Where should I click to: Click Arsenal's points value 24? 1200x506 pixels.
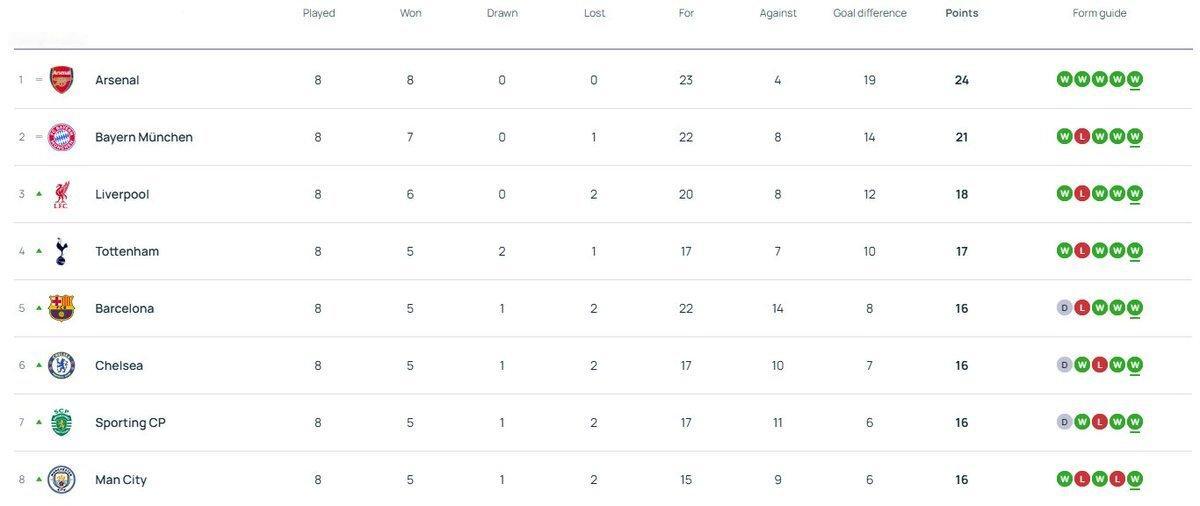point(961,80)
